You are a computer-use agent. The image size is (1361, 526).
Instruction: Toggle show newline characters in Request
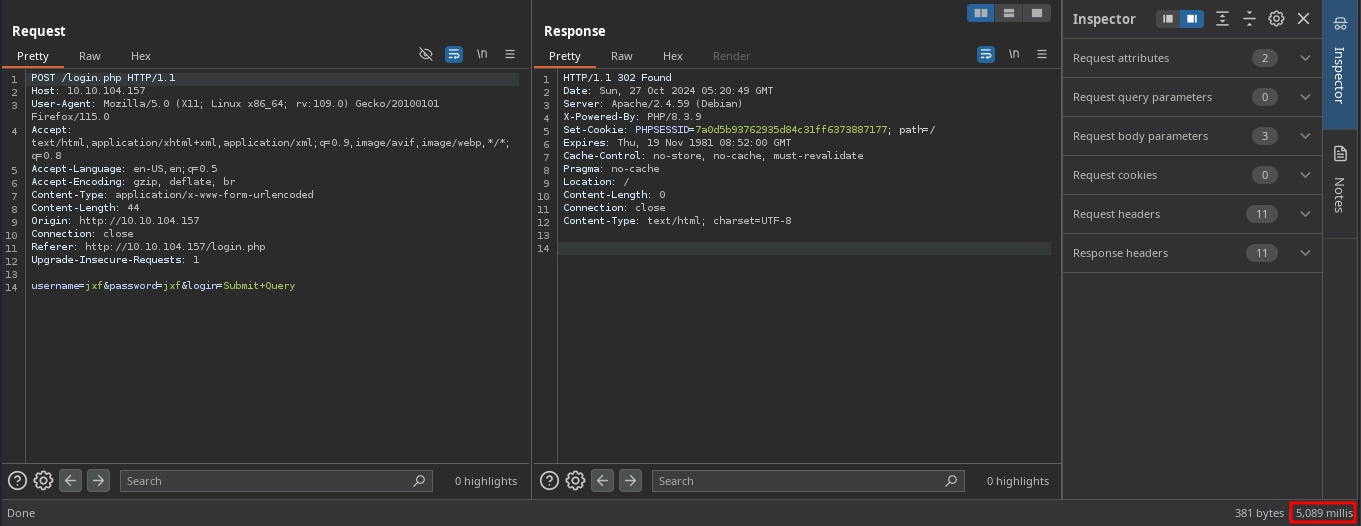coord(482,54)
